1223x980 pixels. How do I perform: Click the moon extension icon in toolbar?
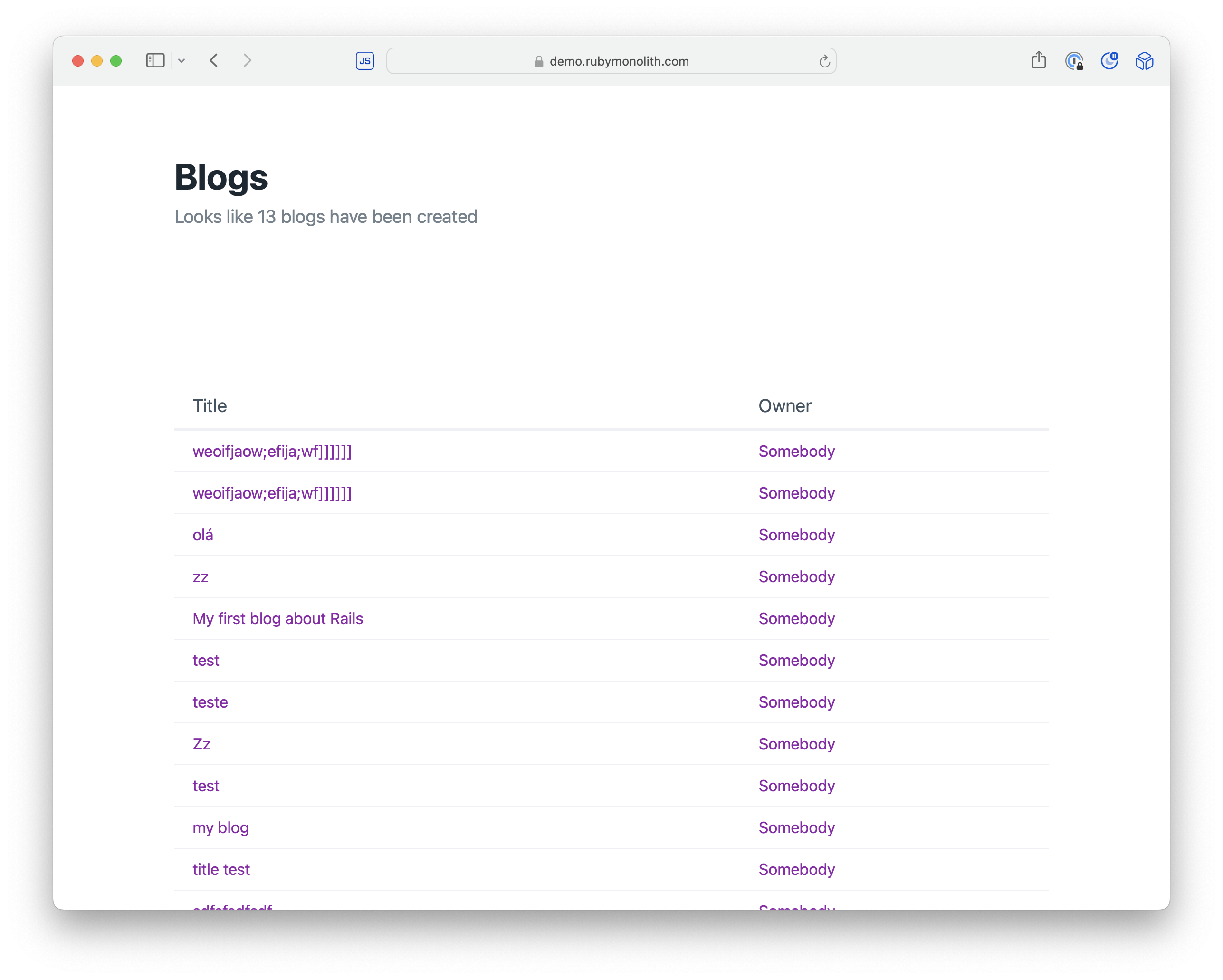click(x=1109, y=61)
